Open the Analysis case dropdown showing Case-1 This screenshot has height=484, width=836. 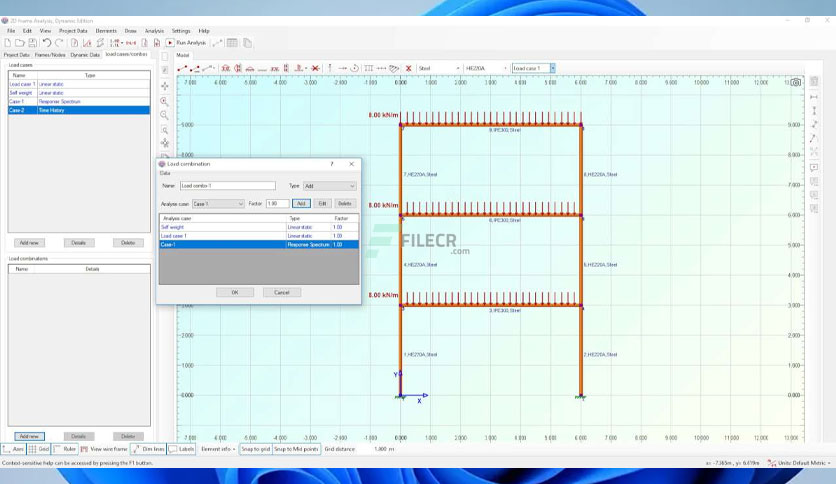(218, 204)
